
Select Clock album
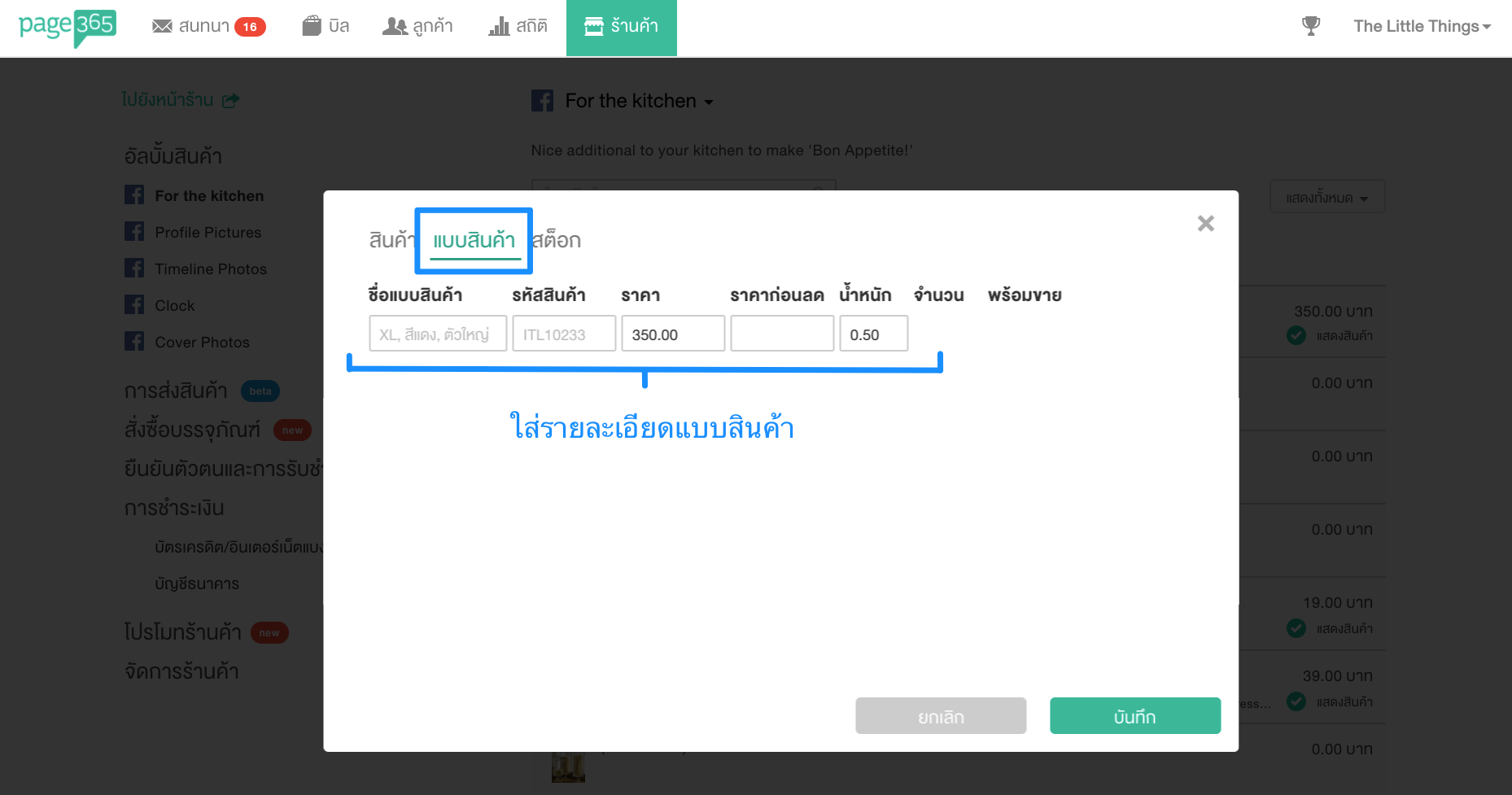tap(175, 305)
